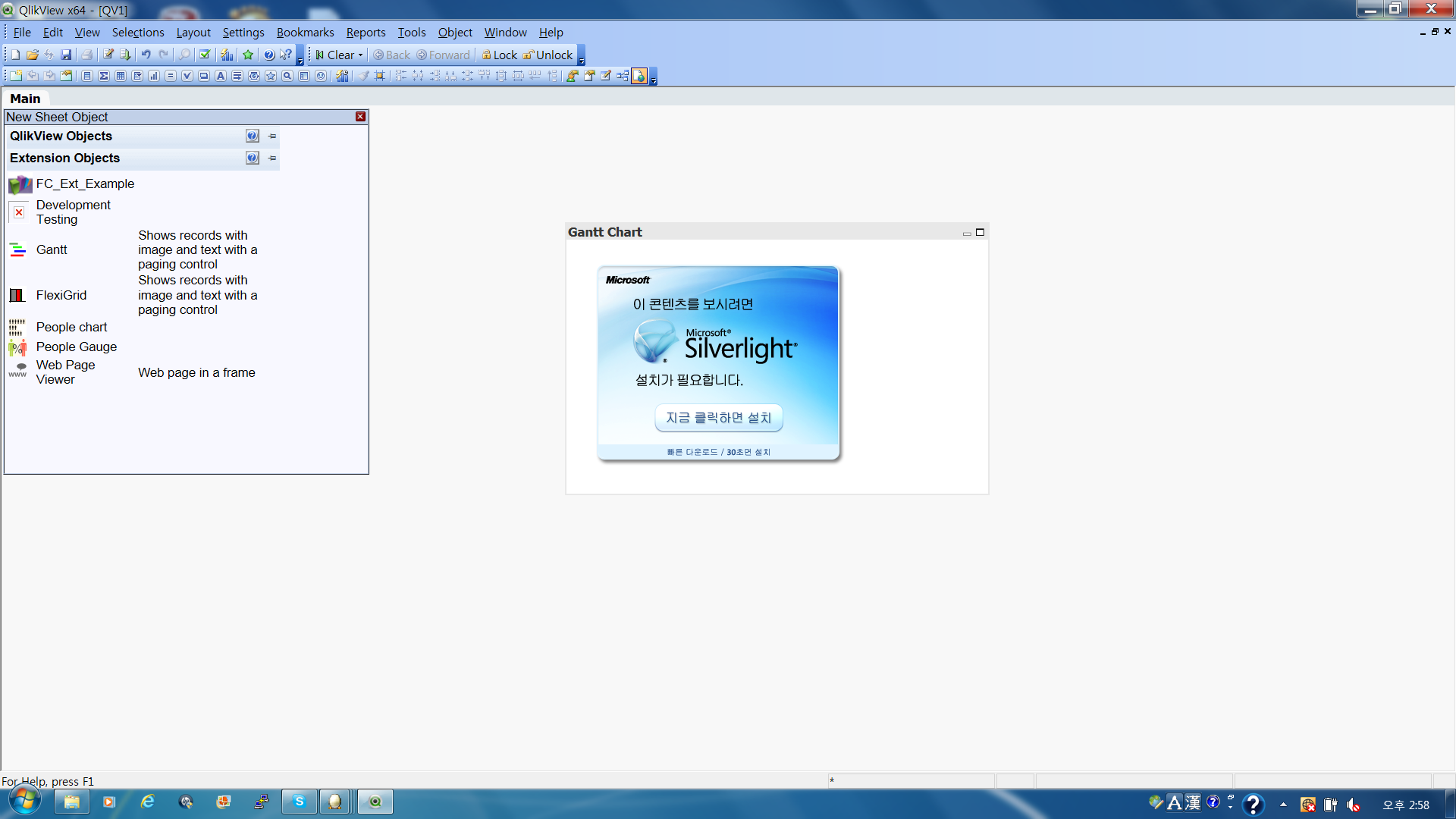Screen dimensions: 1456x819
Task: Switch to the Main sheet tab
Action: [26, 99]
